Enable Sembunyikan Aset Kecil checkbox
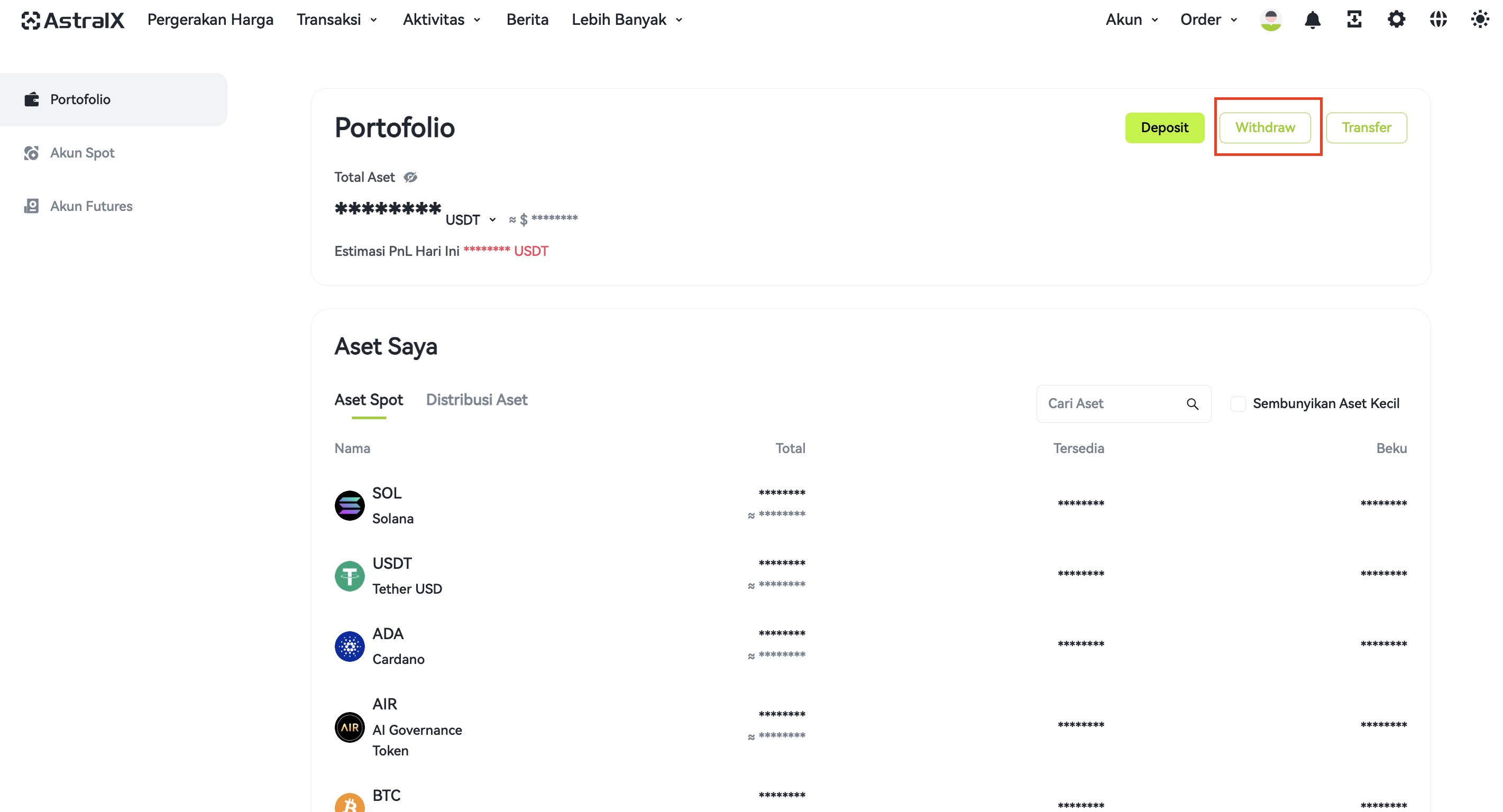This screenshot has width=1503, height=812. tap(1238, 404)
